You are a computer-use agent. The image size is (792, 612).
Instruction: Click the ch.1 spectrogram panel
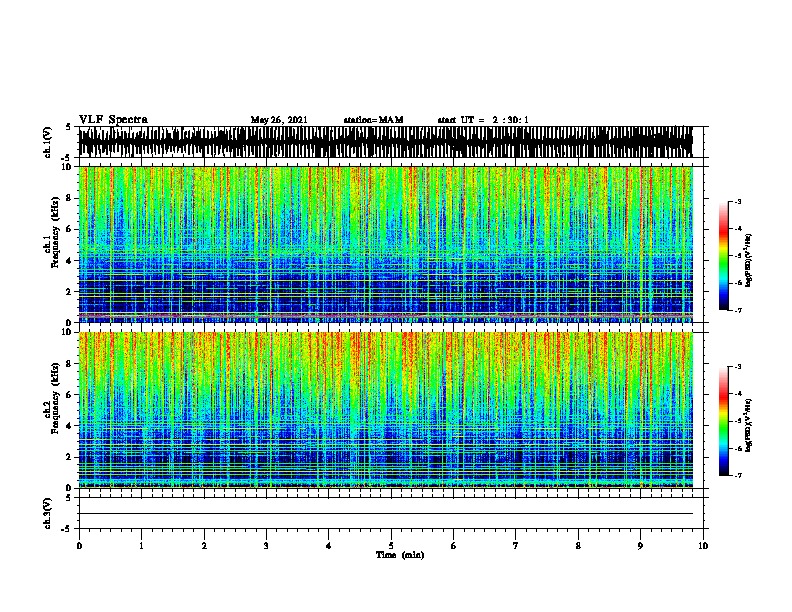click(x=386, y=244)
